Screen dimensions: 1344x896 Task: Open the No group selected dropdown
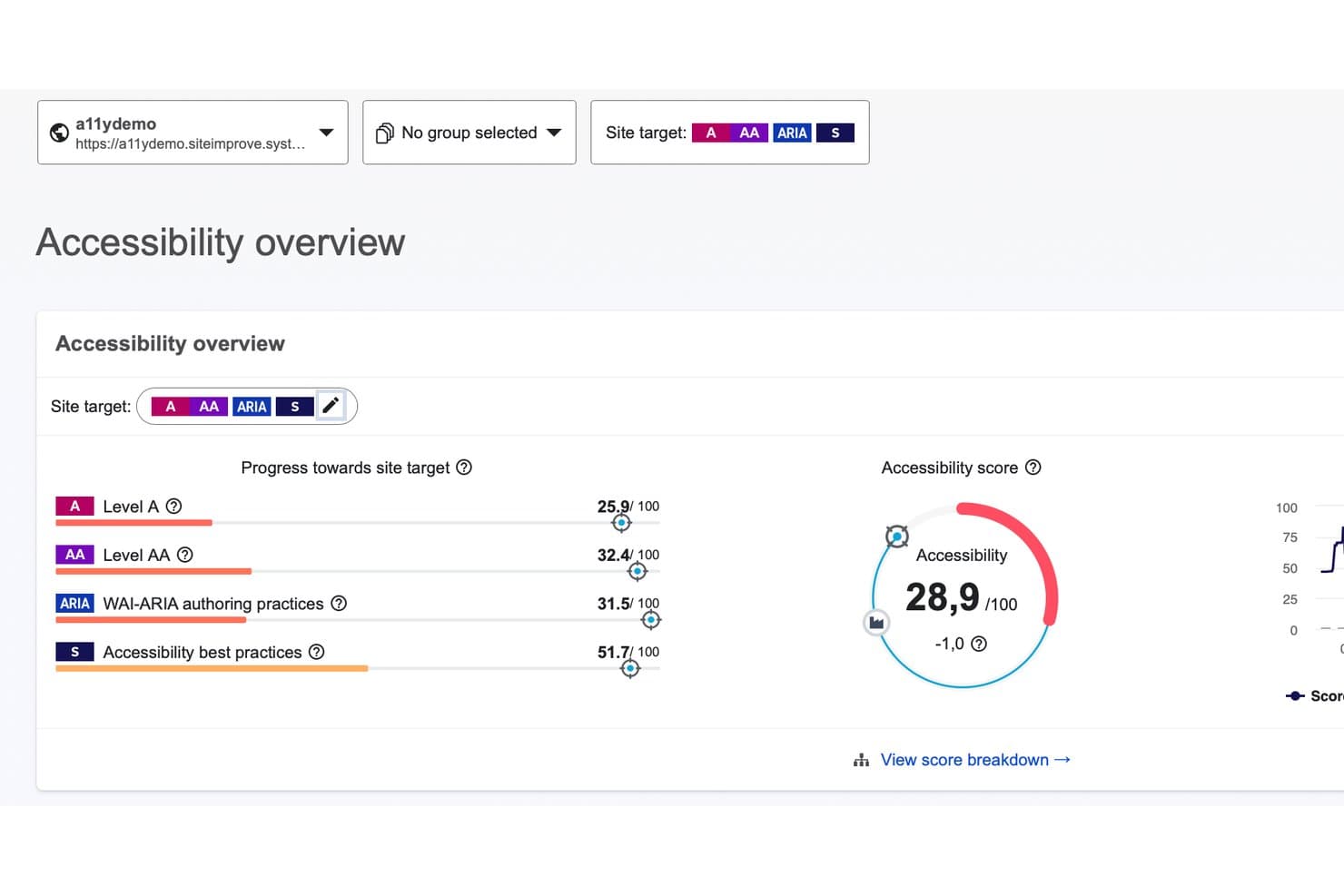pyautogui.click(x=469, y=133)
